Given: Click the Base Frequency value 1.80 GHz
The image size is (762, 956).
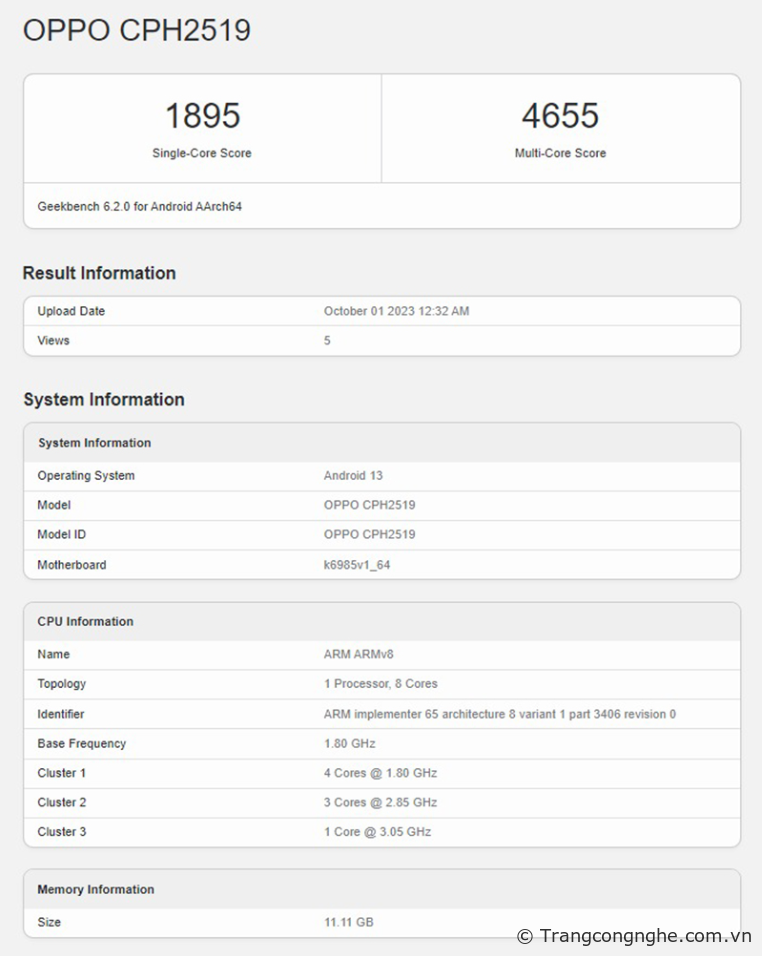Looking at the screenshot, I should 349,744.
